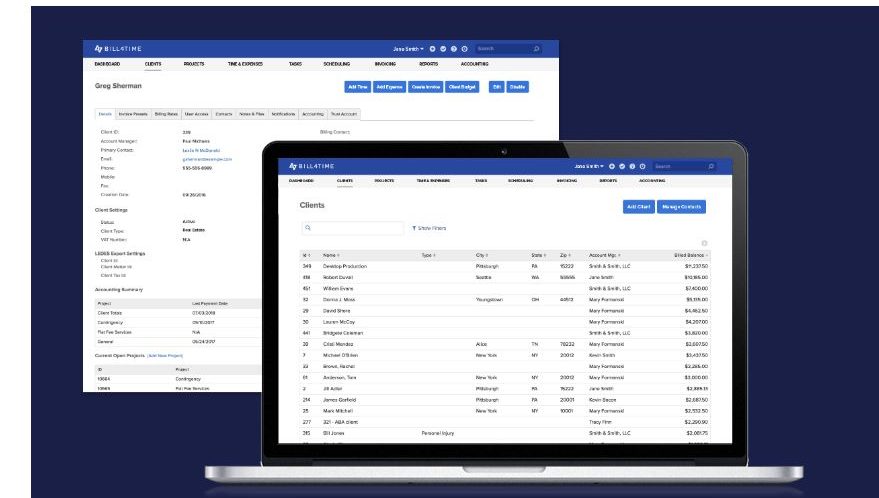Select the Bill Jones client row
Viewport: 879px width, 498px height.
coord(505,433)
